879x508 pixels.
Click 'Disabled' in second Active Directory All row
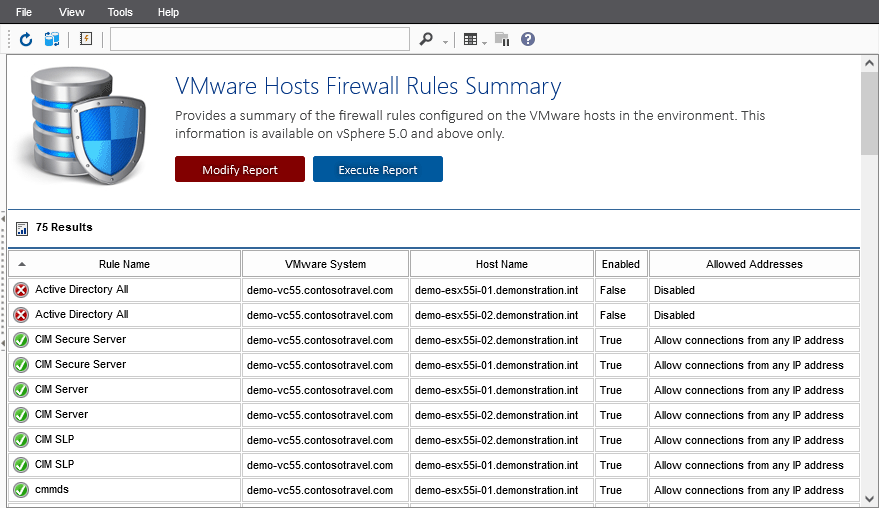[674, 315]
